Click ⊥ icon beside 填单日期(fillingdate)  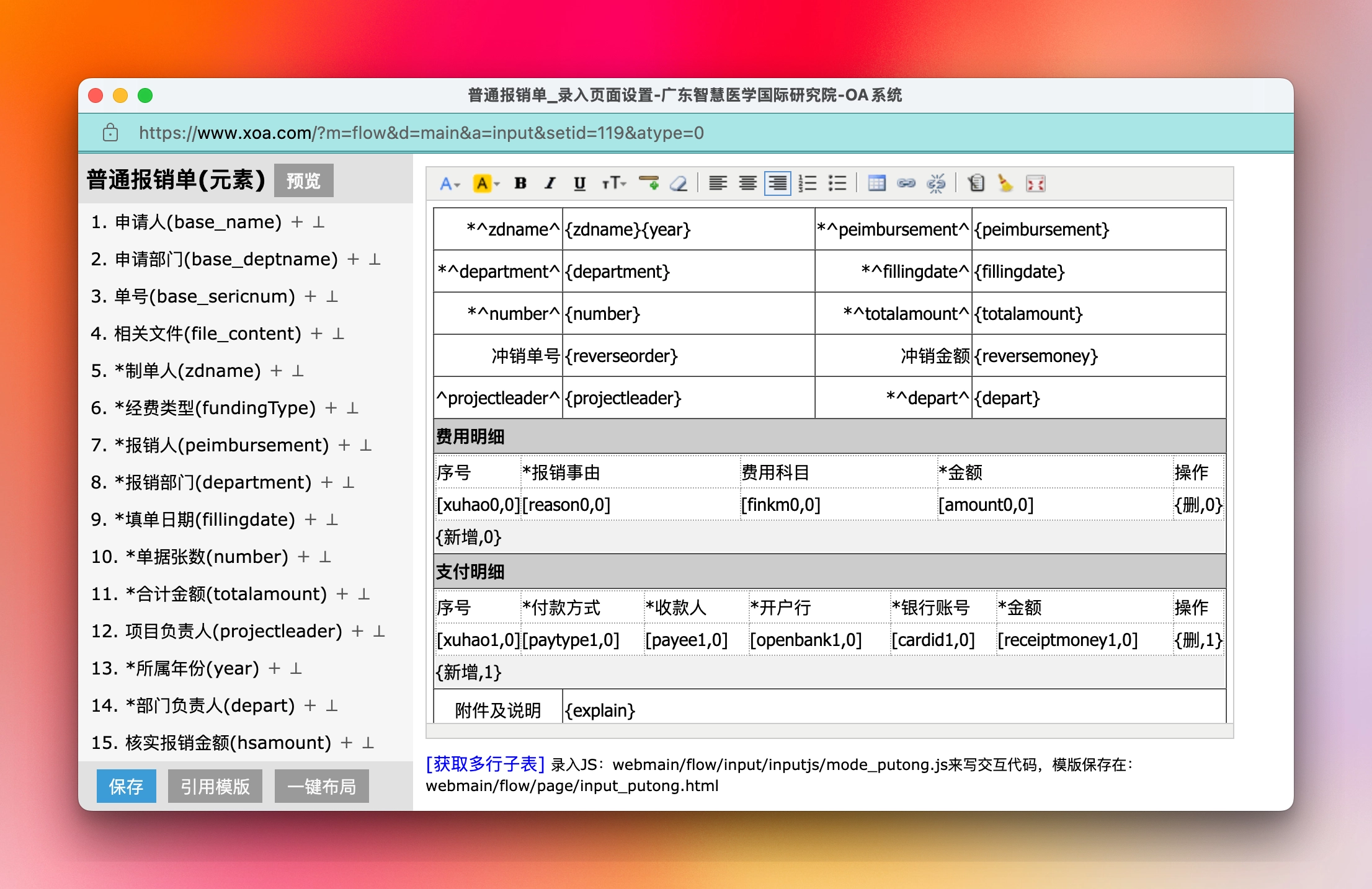point(332,520)
